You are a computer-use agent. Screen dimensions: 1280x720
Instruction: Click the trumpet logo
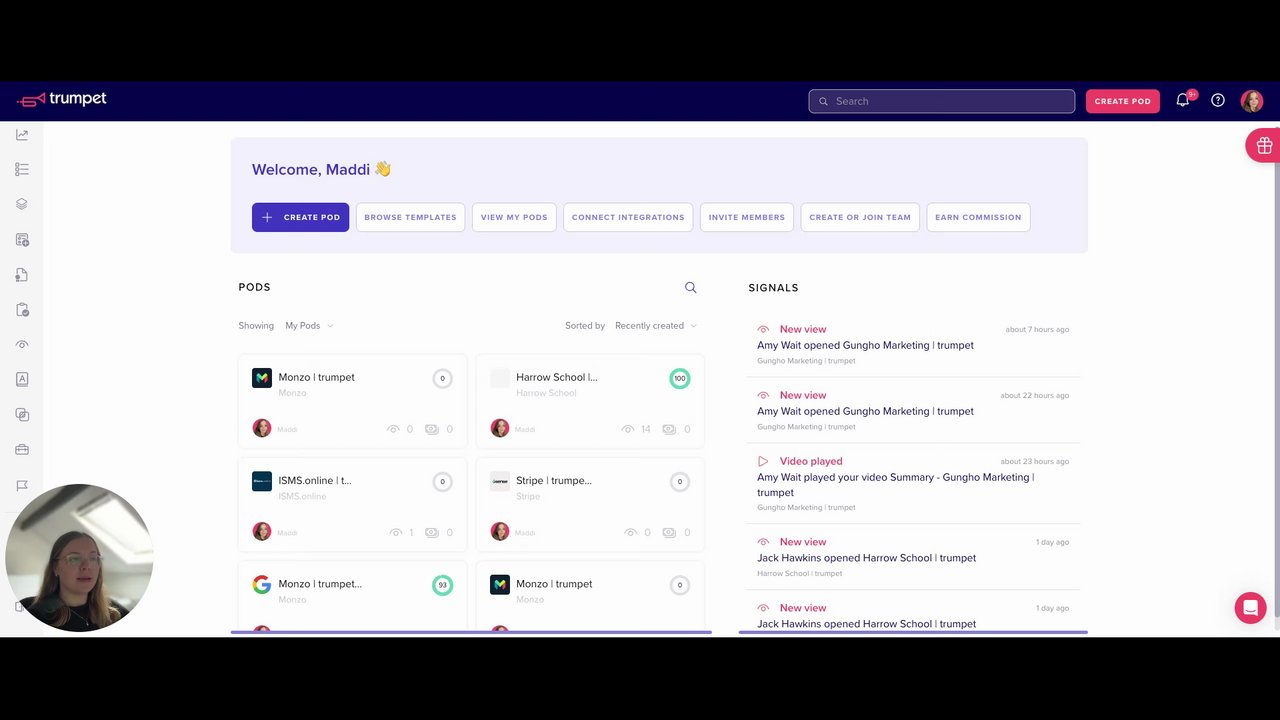pyautogui.click(x=62, y=99)
